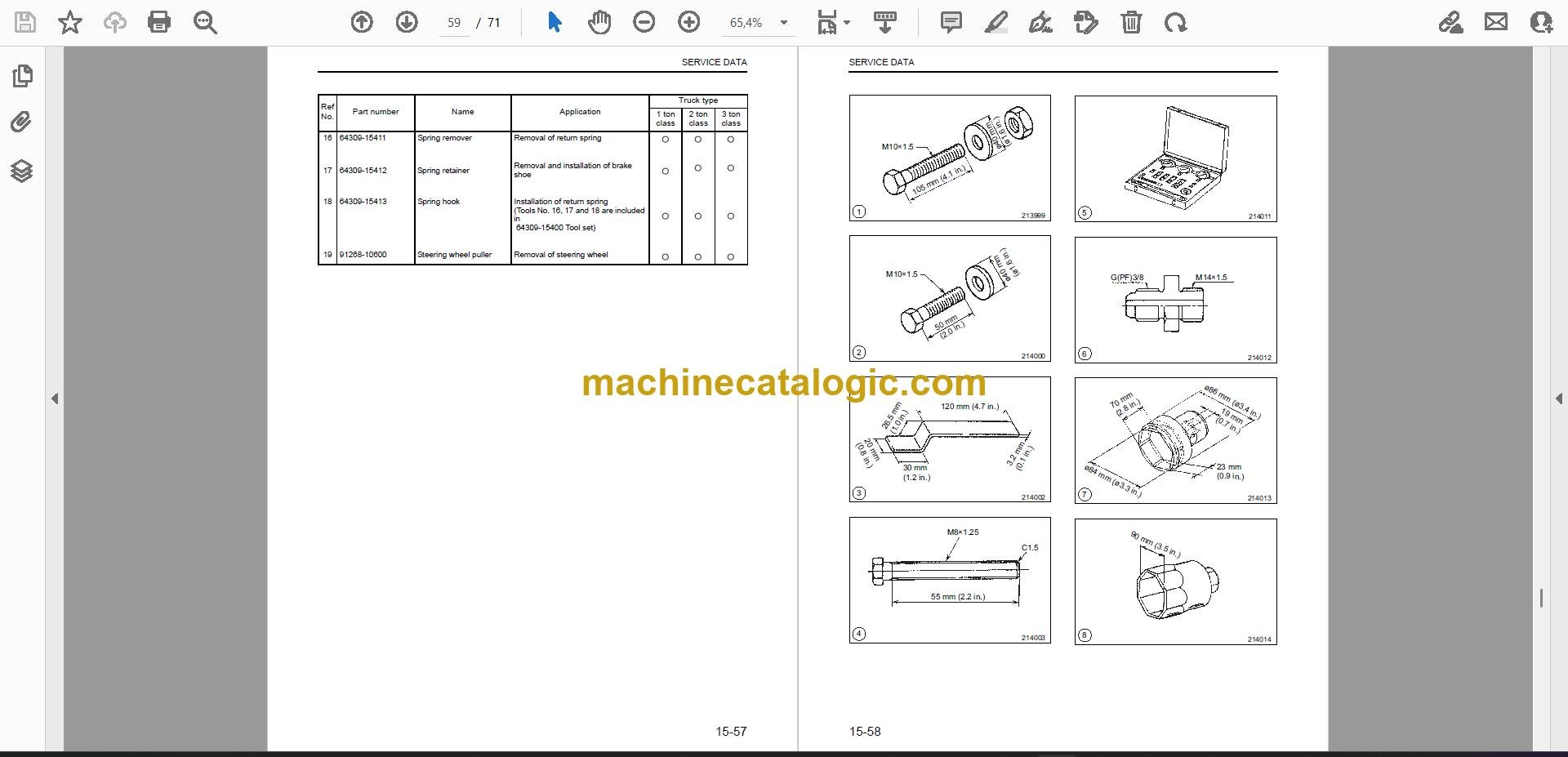Image resolution: width=1568 pixels, height=757 pixels.
Task: Click figure 7 socket diagram labeled 214013
Action: [x=1175, y=440]
